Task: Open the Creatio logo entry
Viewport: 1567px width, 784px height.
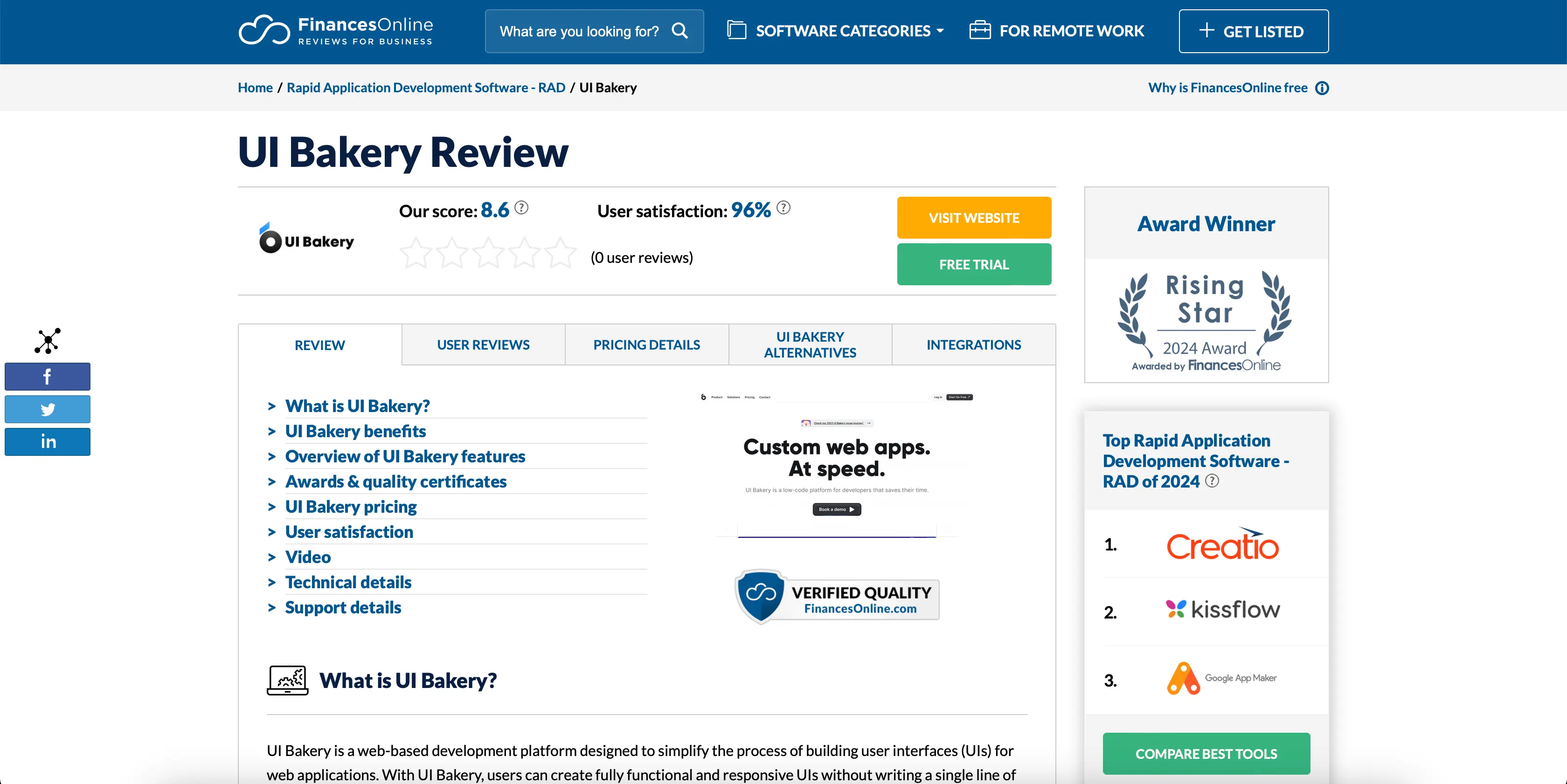Action: [1222, 544]
